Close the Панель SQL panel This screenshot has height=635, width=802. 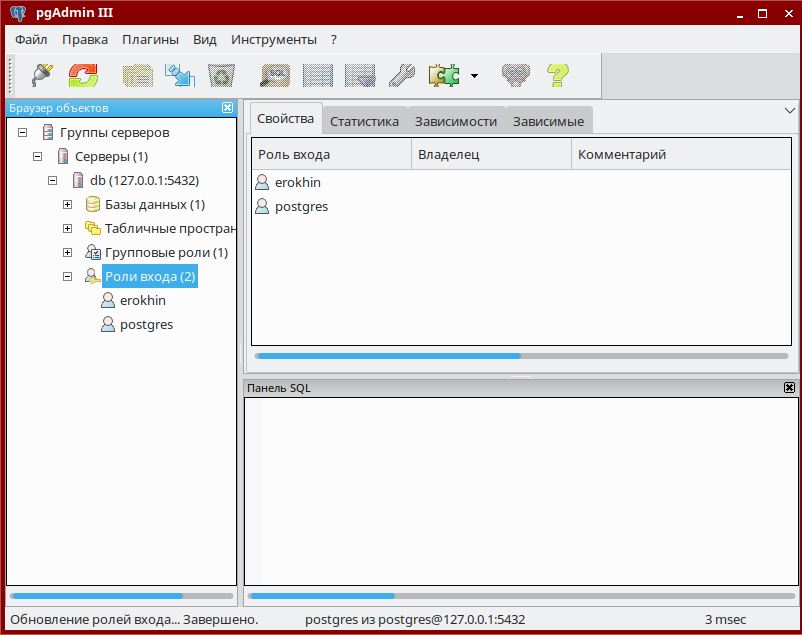(x=789, y=387)
